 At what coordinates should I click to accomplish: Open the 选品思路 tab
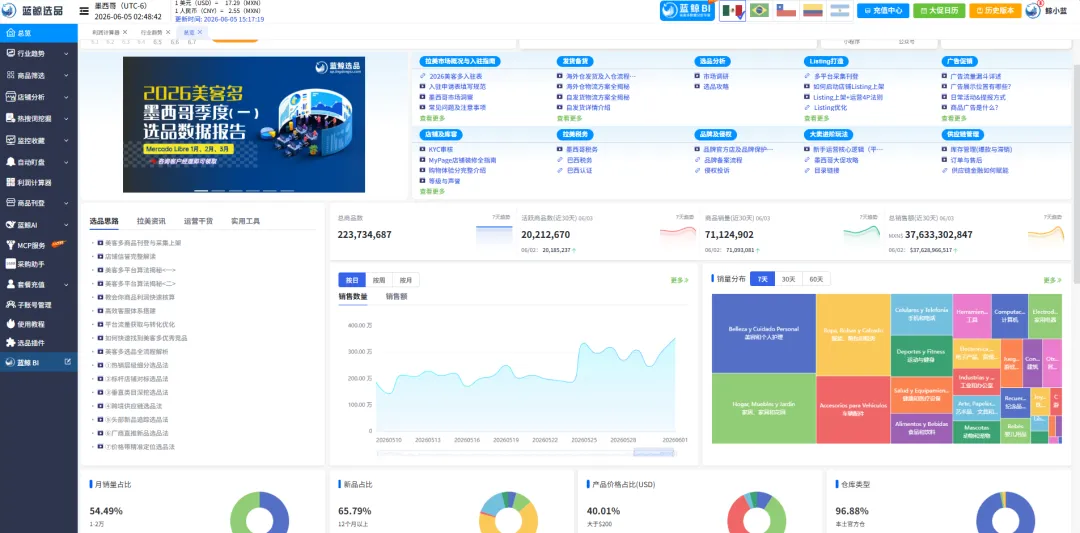[104, 221]
